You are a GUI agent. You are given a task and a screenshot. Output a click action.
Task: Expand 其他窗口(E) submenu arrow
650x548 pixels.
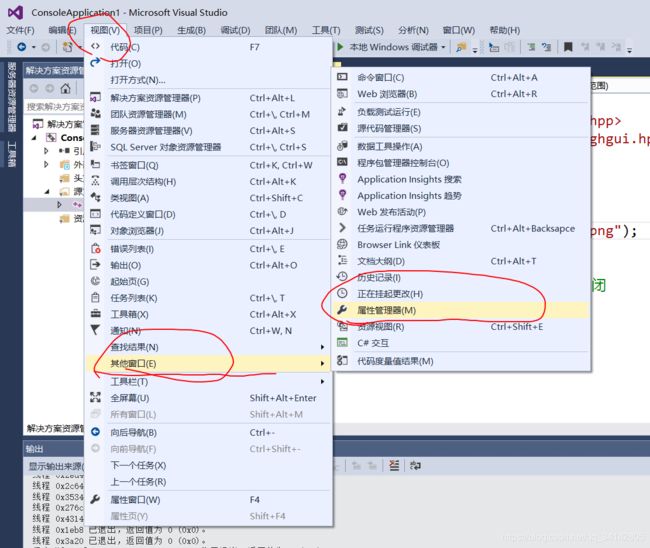322,364
